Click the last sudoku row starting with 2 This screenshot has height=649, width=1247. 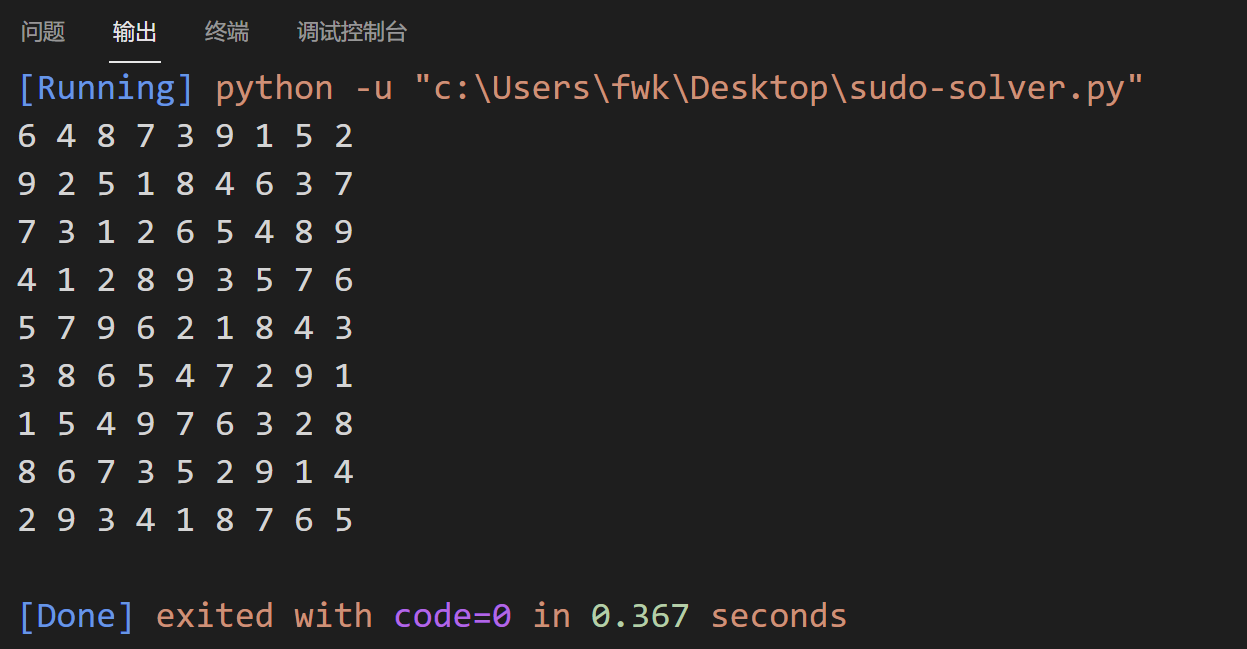185,519
